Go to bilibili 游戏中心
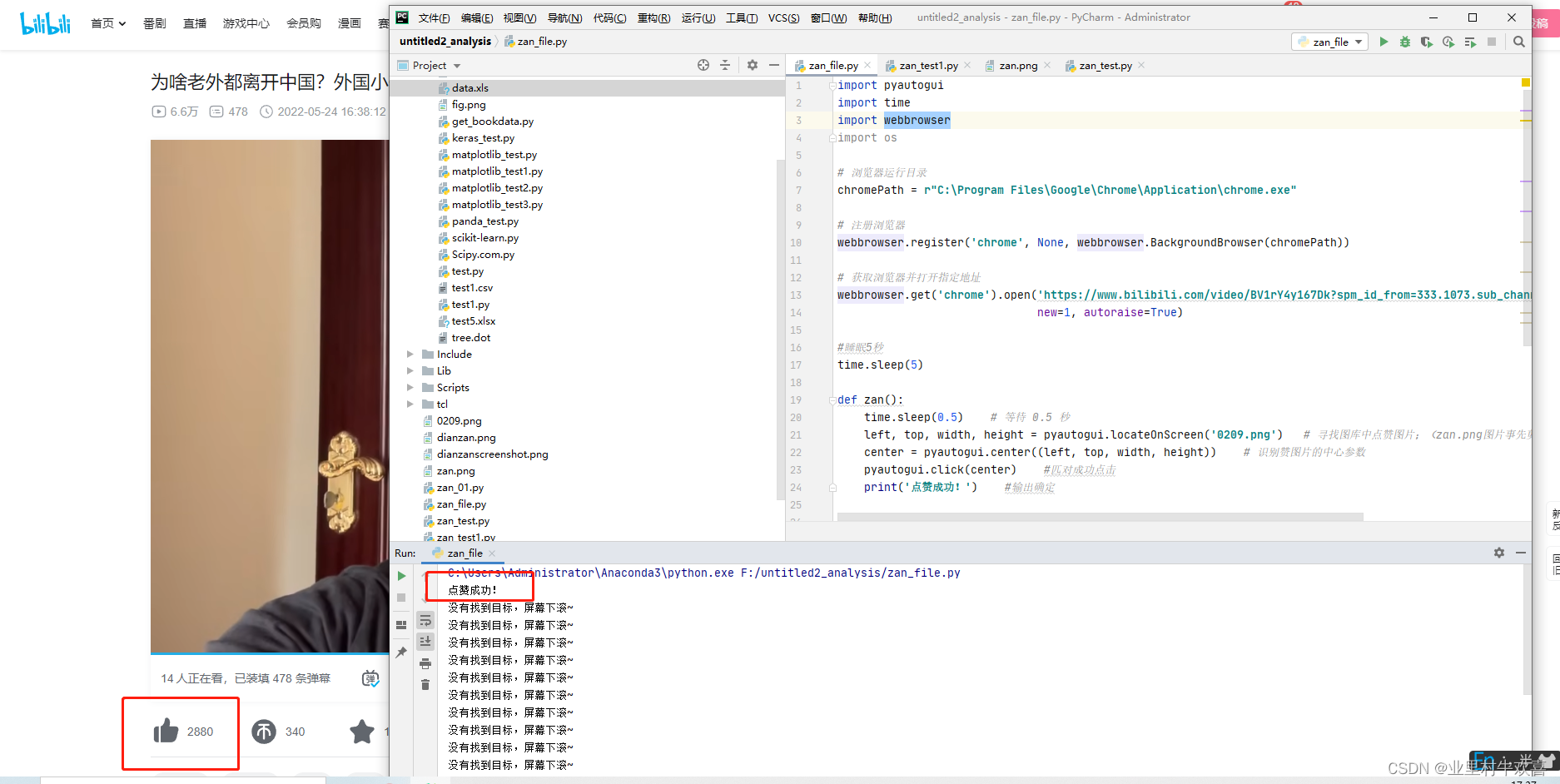This screenshot has height=784, width=1560. [x=246, y=23]
